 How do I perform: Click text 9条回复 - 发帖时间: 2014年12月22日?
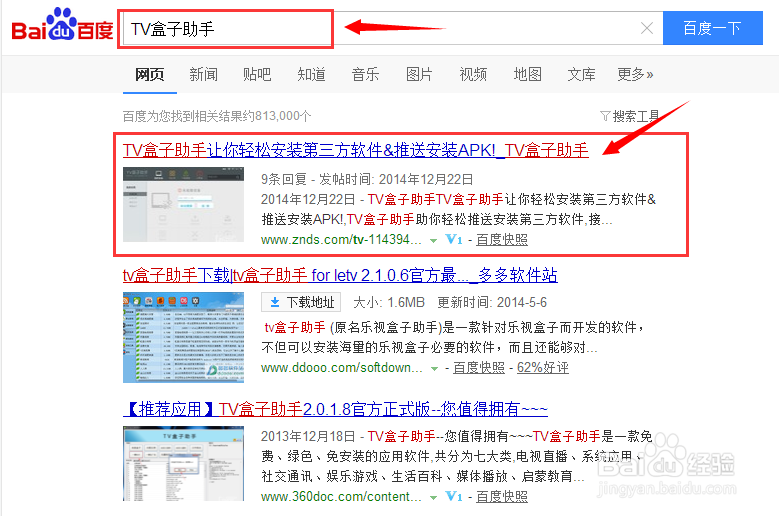pos(367,179)
